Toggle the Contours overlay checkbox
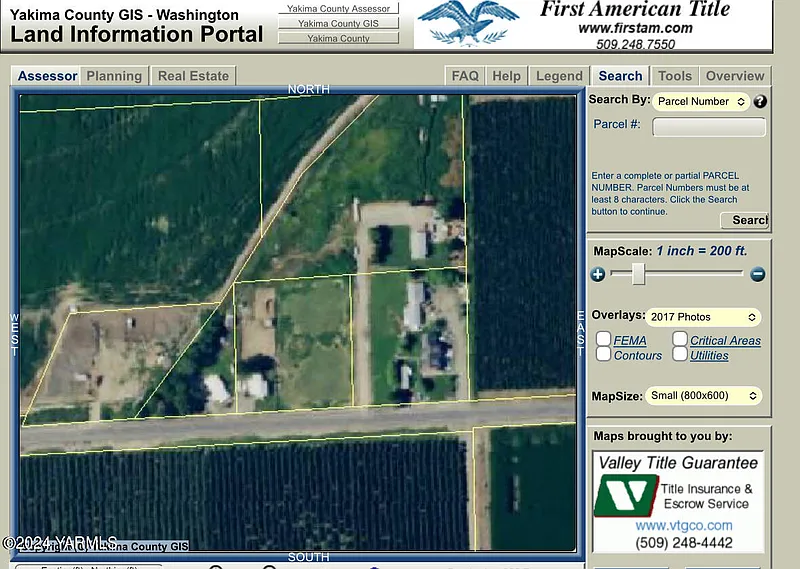Viewport: 800px width, 569px height. [604, 355]
